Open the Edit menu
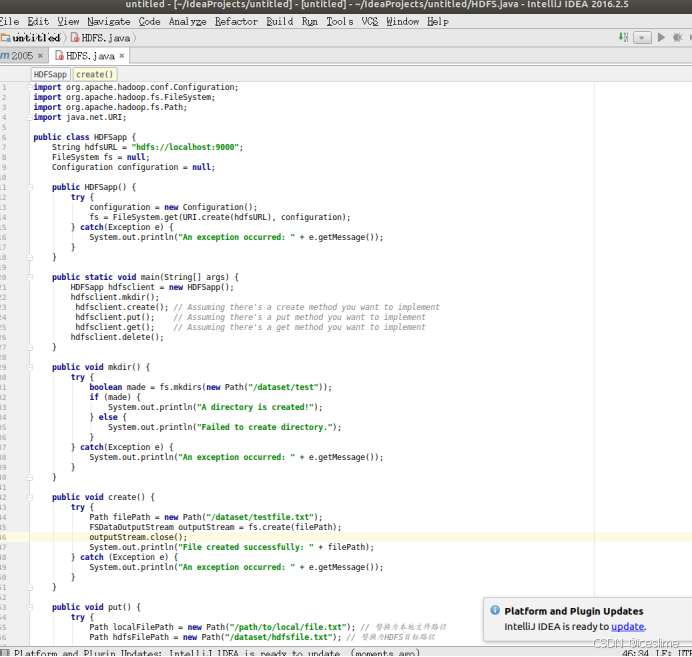692x657 pixels. coord(38,21)
